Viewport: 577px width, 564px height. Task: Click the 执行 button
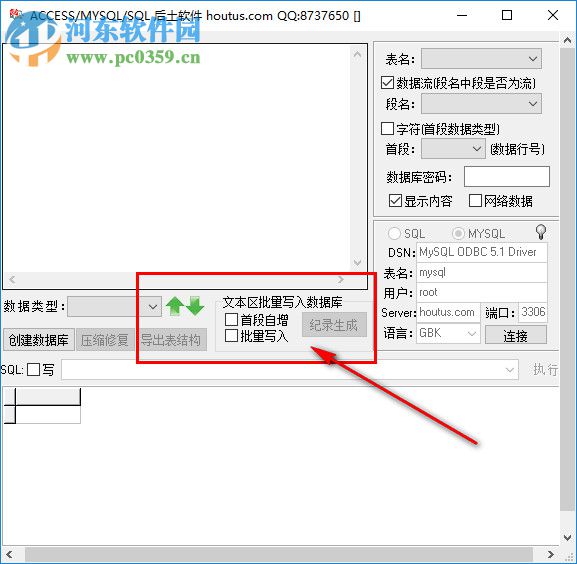pyautogui.click(x=545, y=369)
